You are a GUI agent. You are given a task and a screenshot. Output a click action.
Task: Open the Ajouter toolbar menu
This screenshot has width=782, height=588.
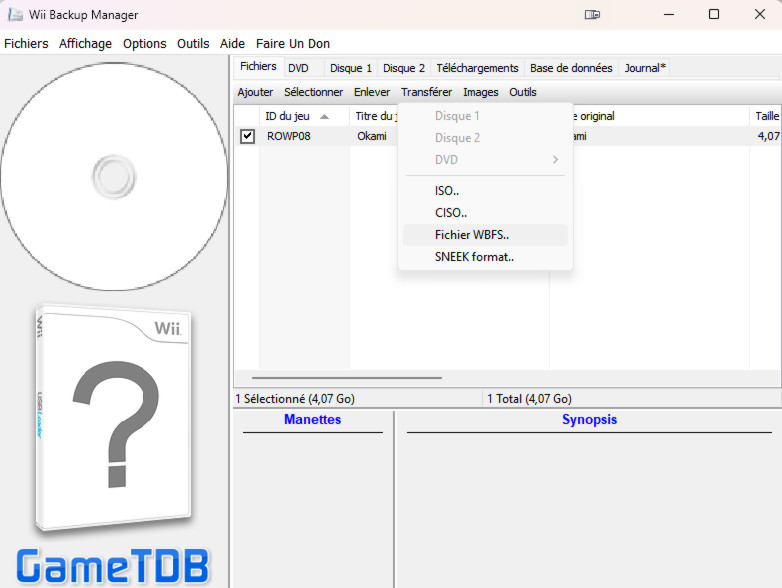(255, 92)
